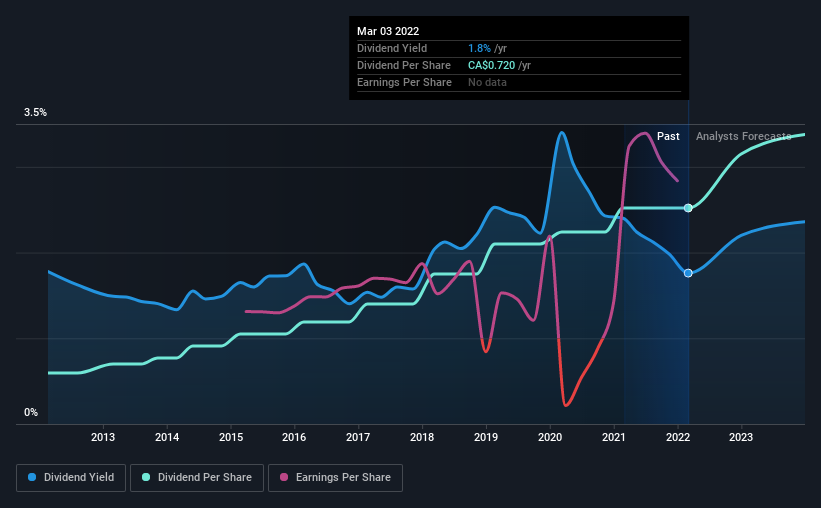Click the teal Dividend Per Share marker at 2022
821x508 pixels.
(x=688, y=208)
